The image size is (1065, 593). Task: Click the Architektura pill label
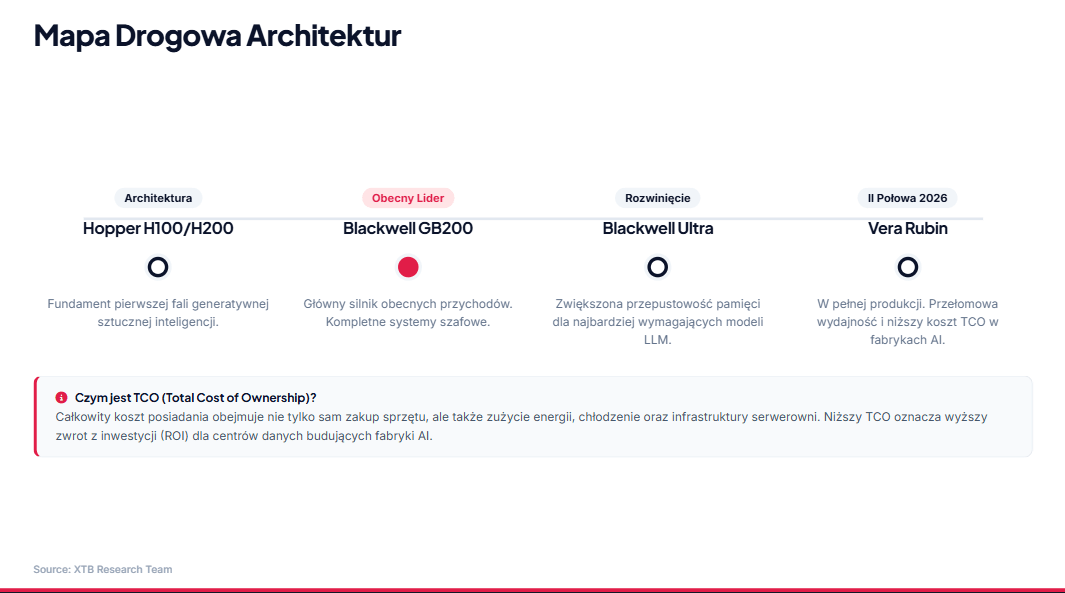158,198
